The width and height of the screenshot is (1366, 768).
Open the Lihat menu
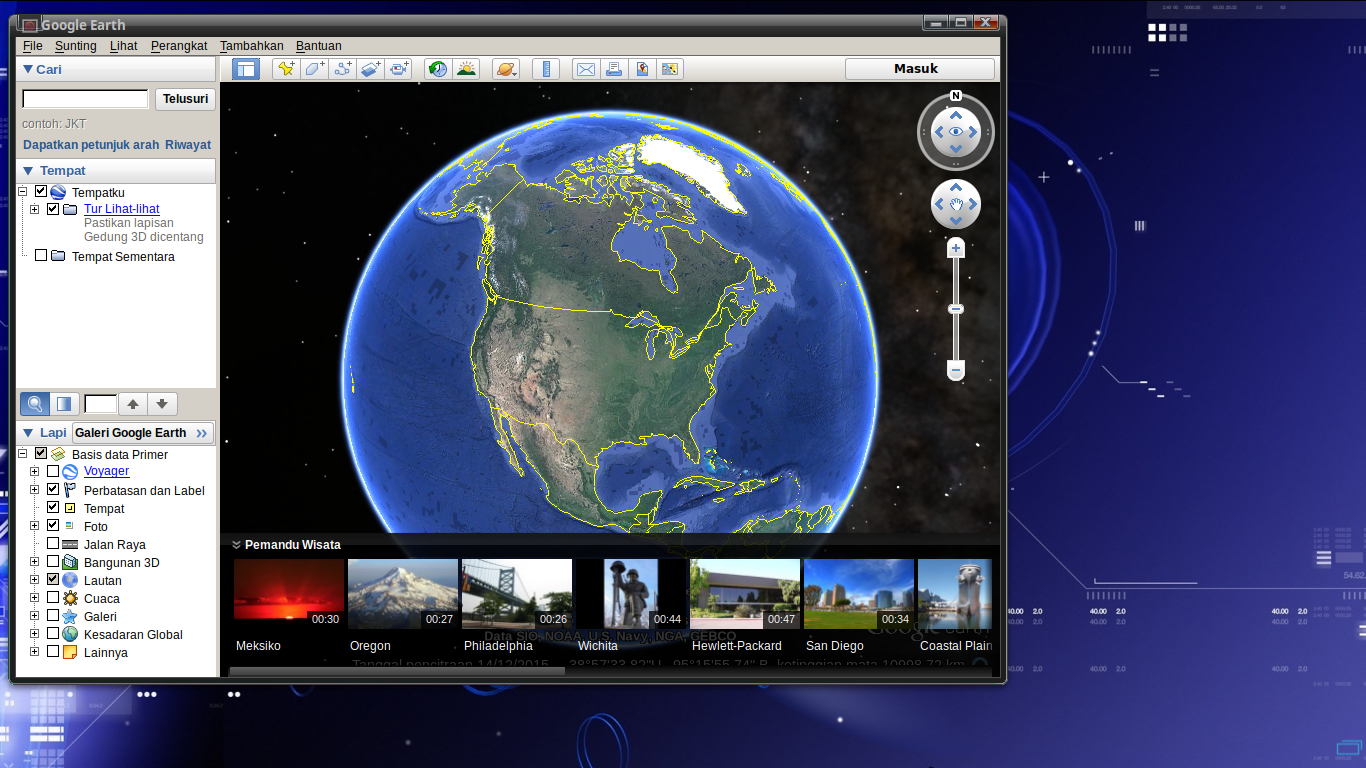point(124,46)
